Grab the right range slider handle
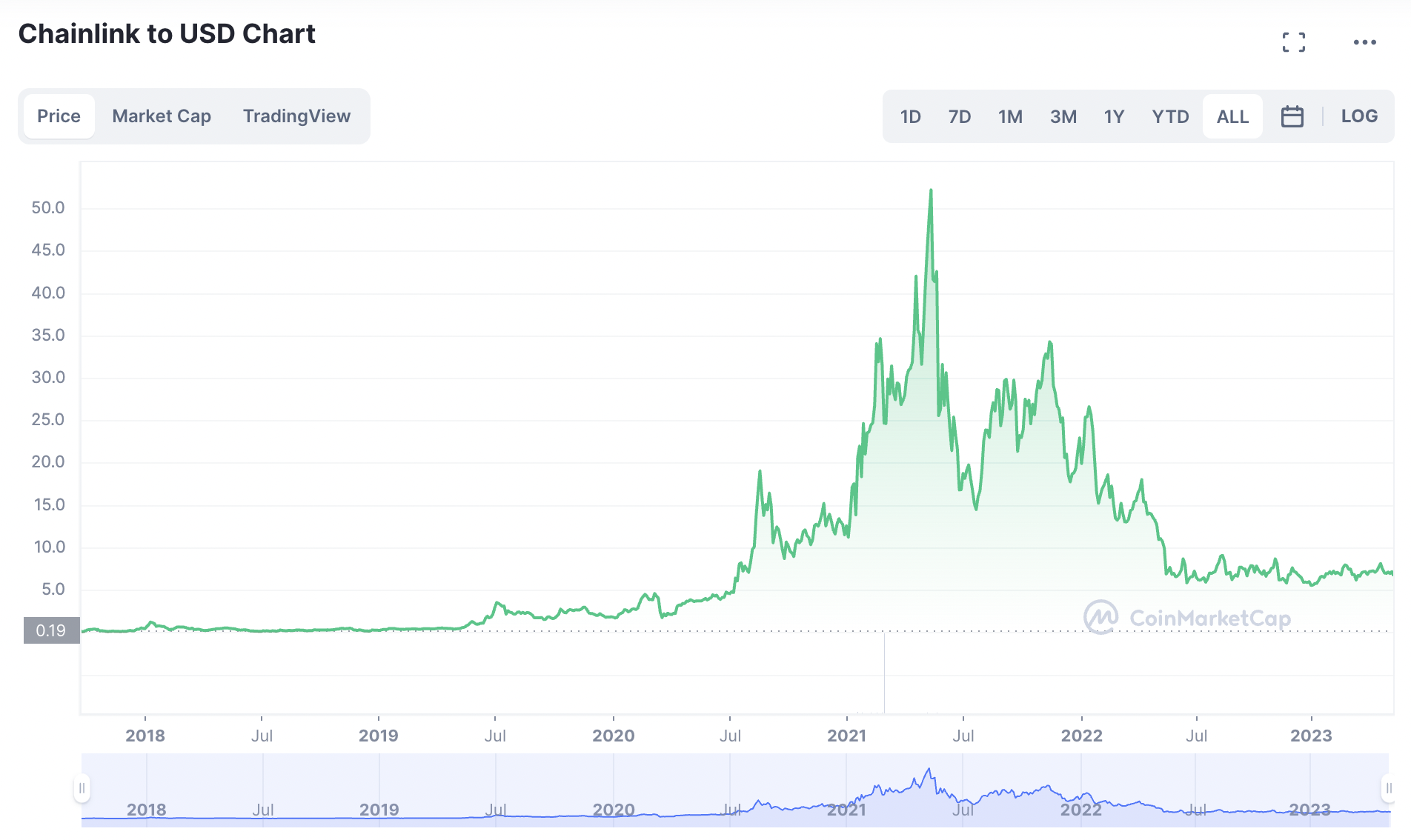This screenshot has width=1411, height=840. tap(1388, 788)
